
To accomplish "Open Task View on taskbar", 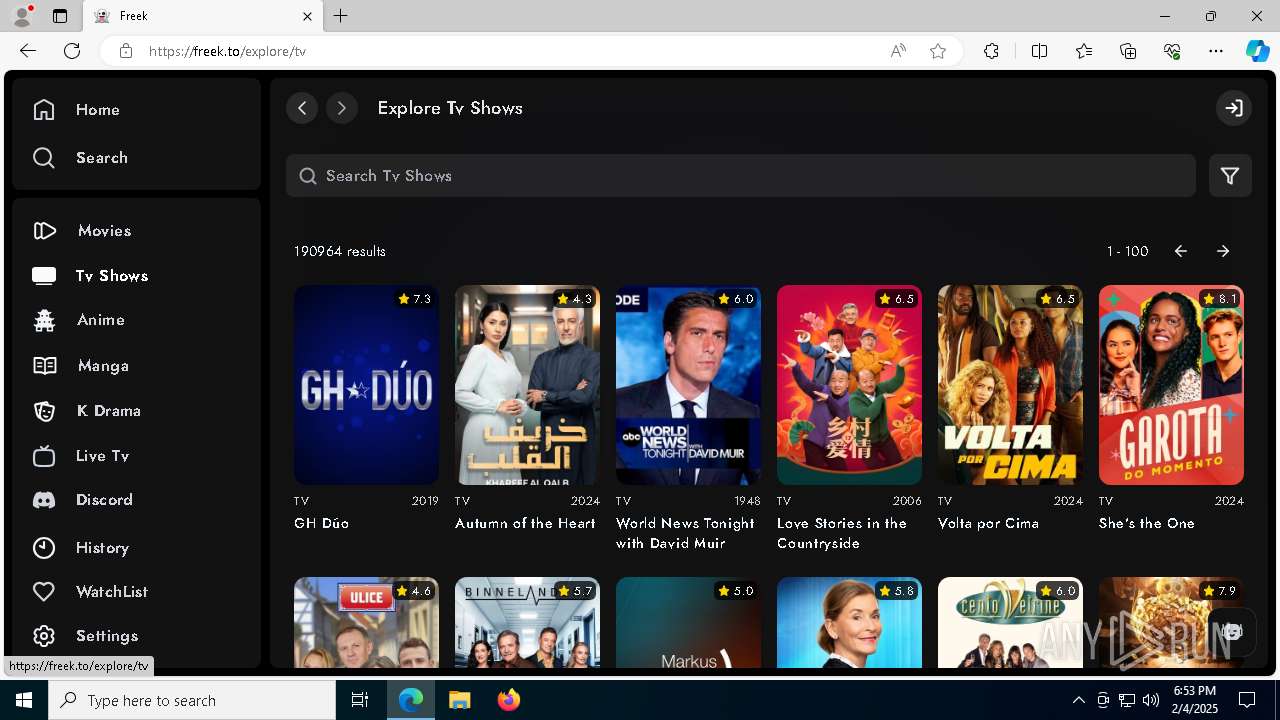I will (x=360, y=700).
